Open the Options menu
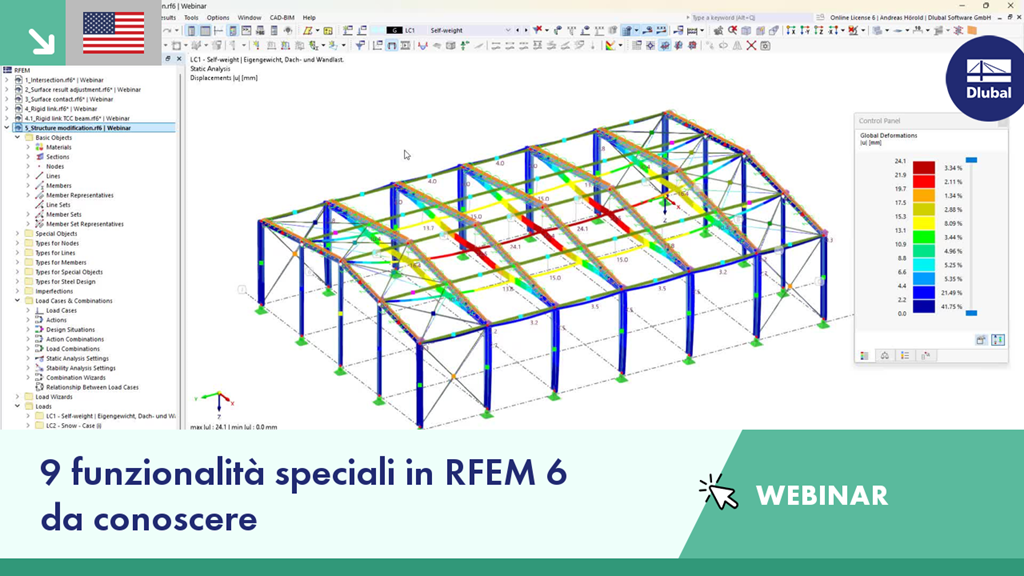Viewport: 1024px width, 576px height. point(217,18)
